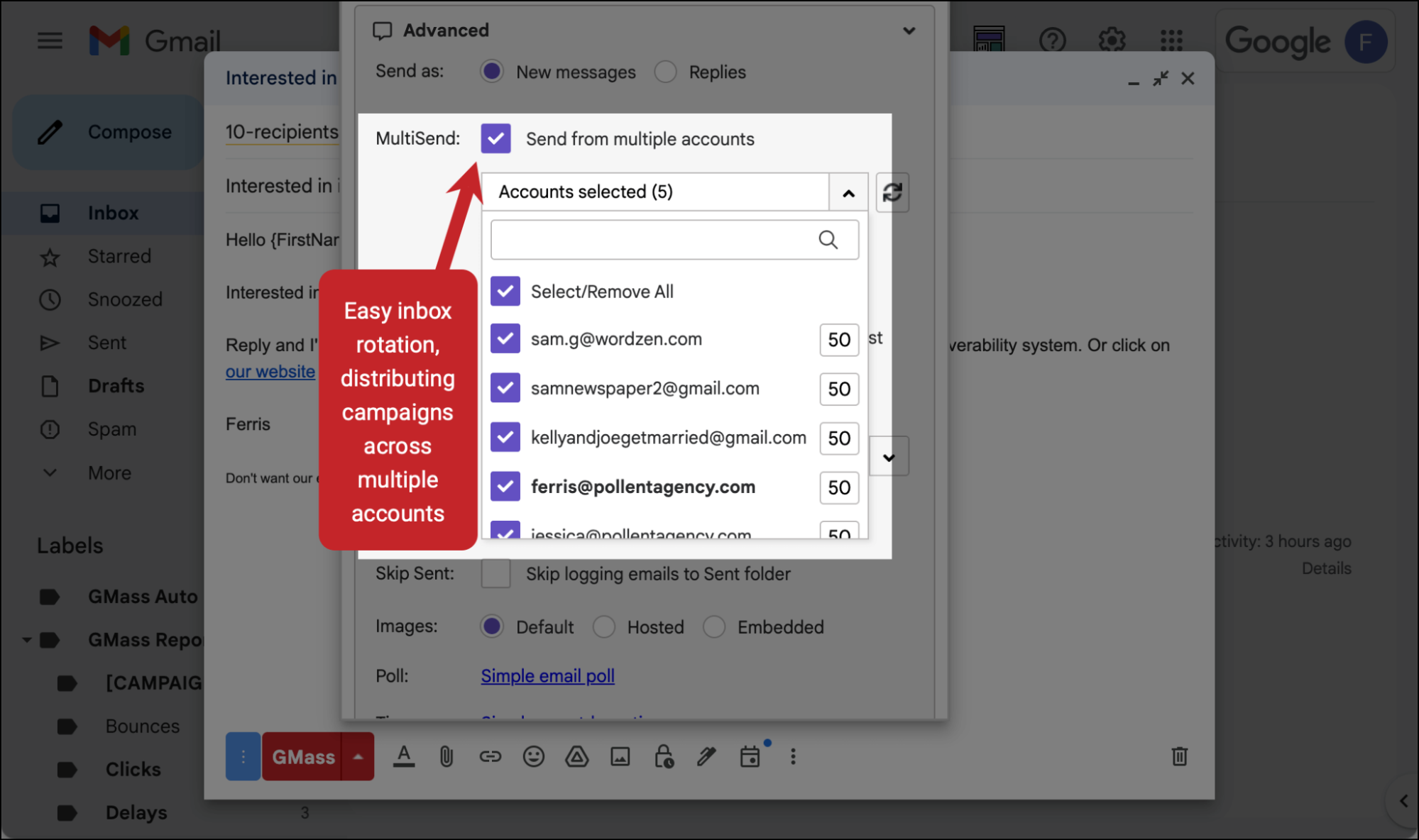This screenshot has width=1419, height=840.
Task: Send campaign with the red GMass button
Action: (302, 756)
